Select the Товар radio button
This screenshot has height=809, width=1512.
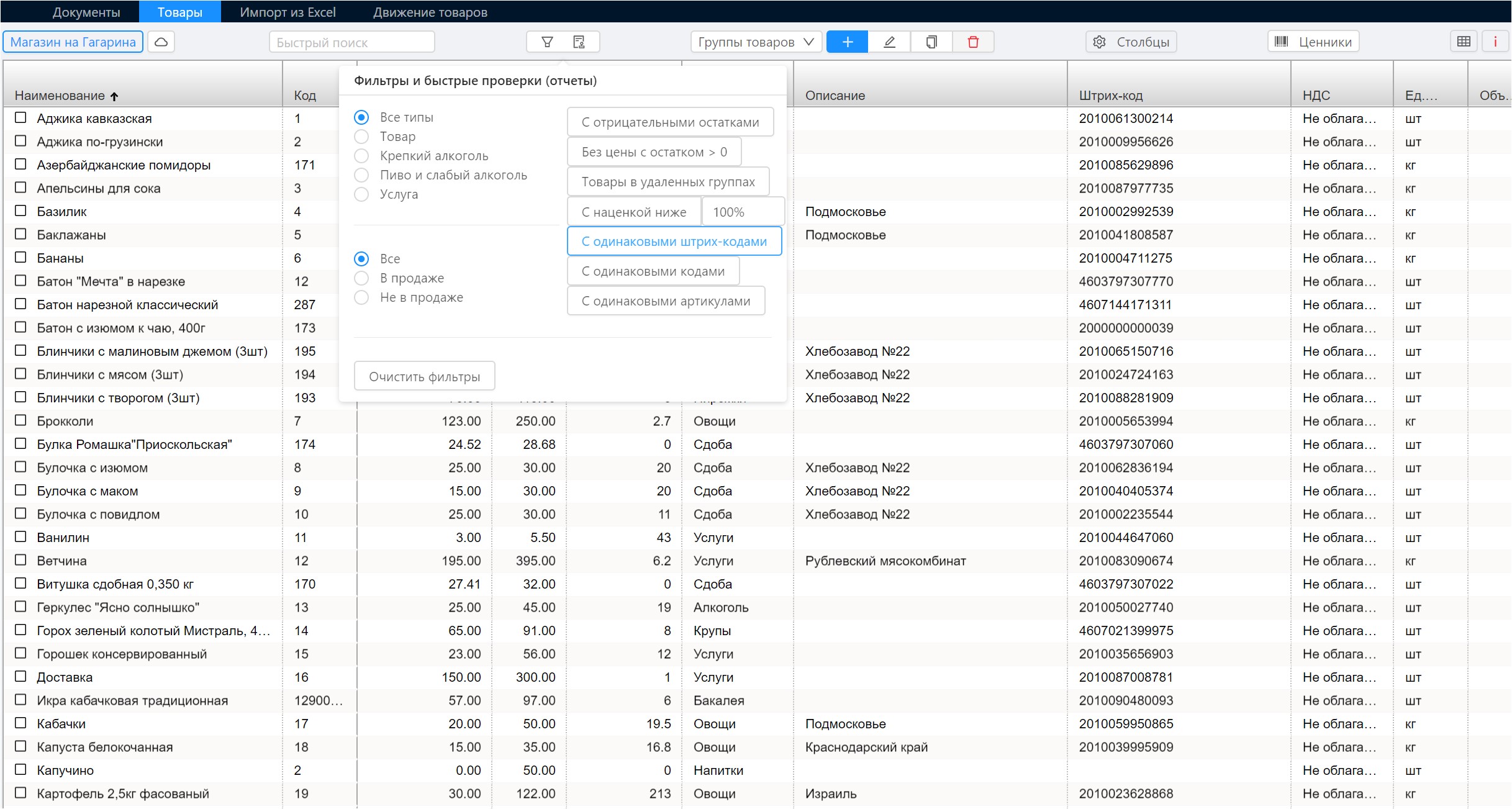(361, 137)
